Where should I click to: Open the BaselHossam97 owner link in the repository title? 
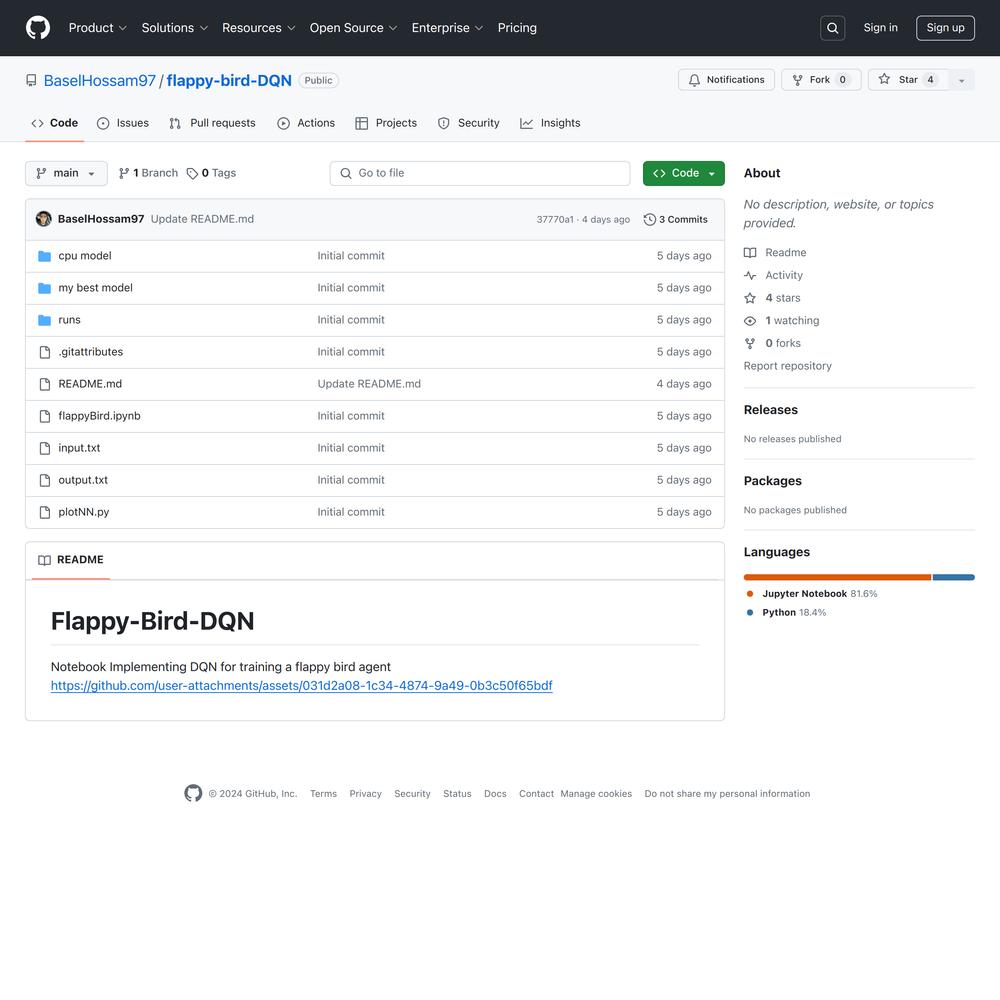(99, 80)
